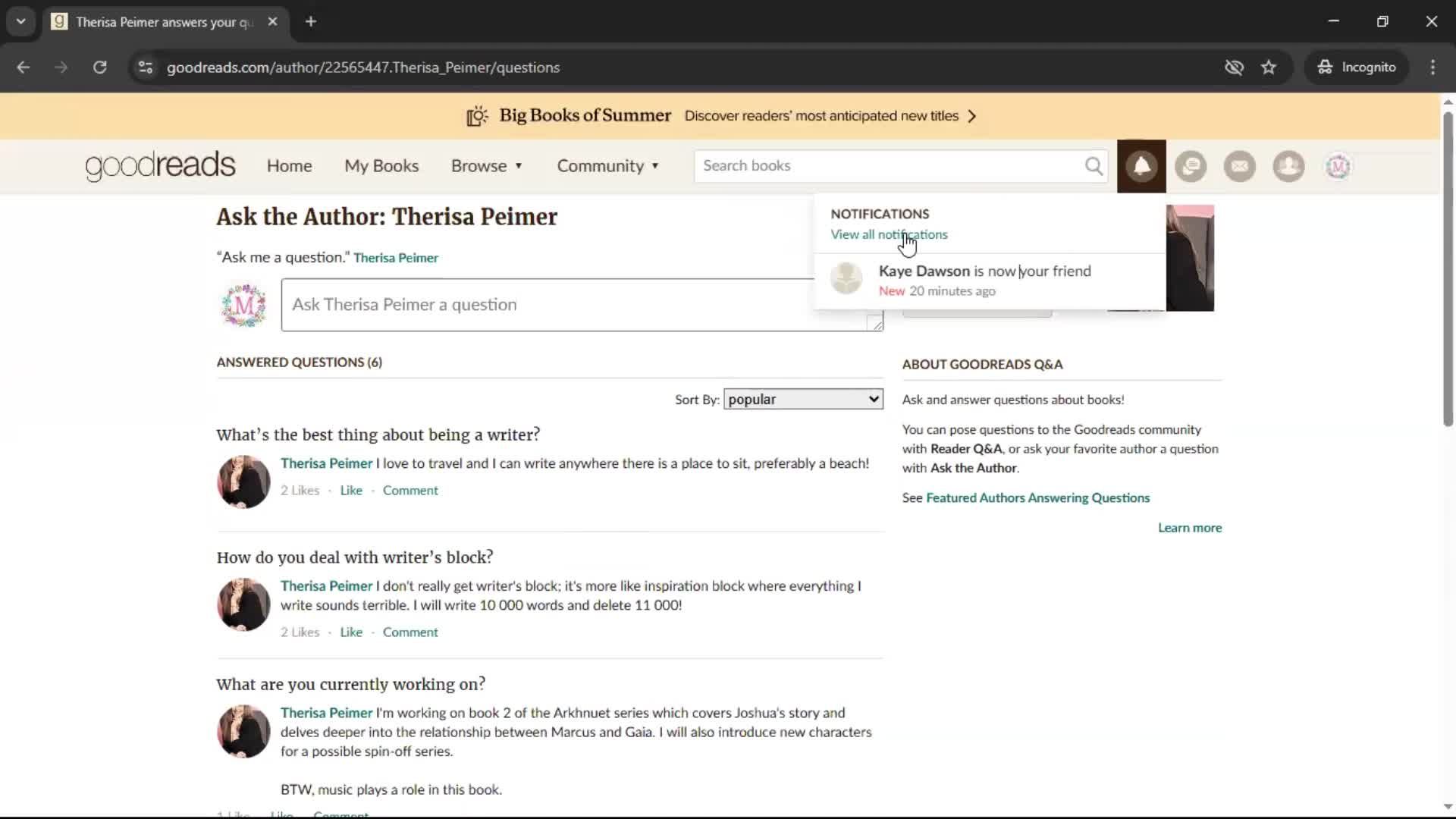Click the 2 Likes count under writer's block answer
The height and width of the screenshot is (819, 1456).
[x=300, y=632]
